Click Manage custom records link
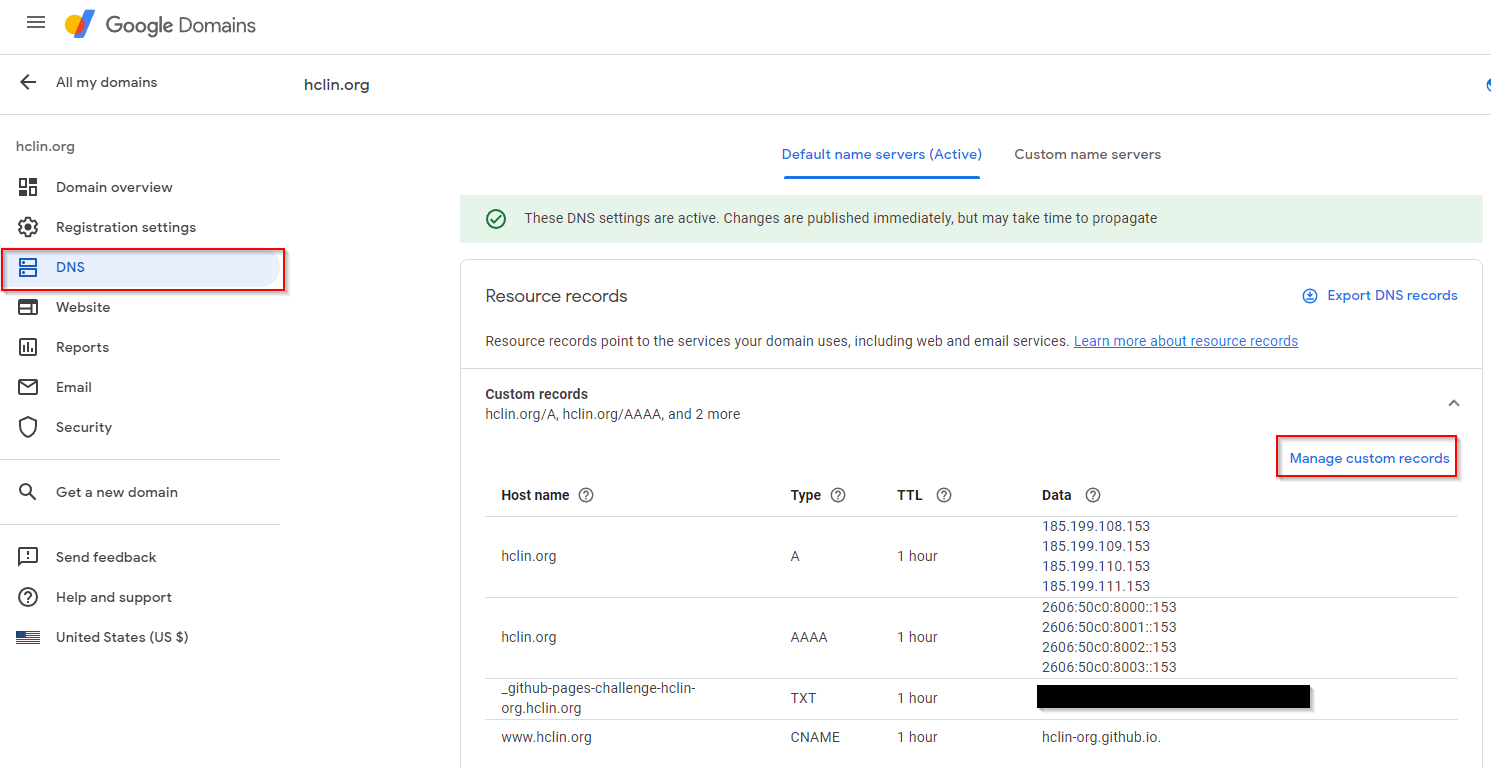 coord(1369,458)
